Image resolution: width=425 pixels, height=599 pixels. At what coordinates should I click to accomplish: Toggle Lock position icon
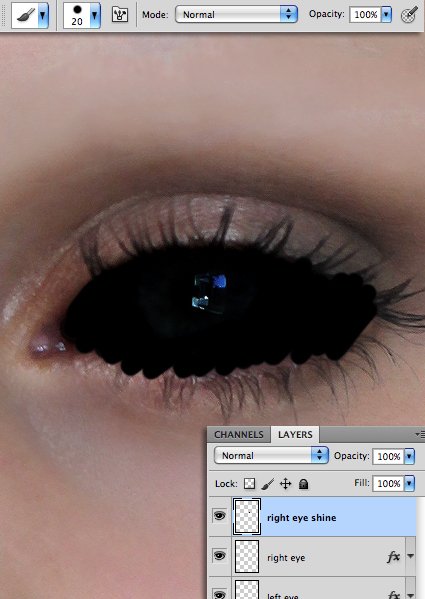(285, 484)
